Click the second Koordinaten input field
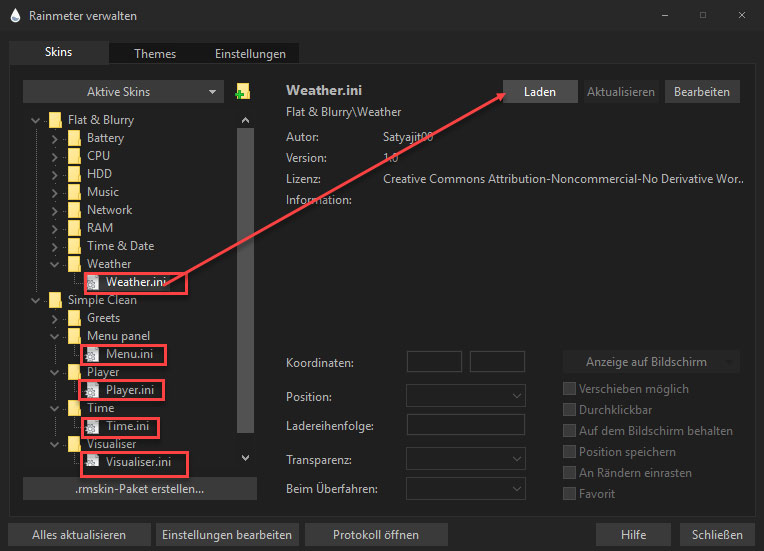 pos(497,361)
